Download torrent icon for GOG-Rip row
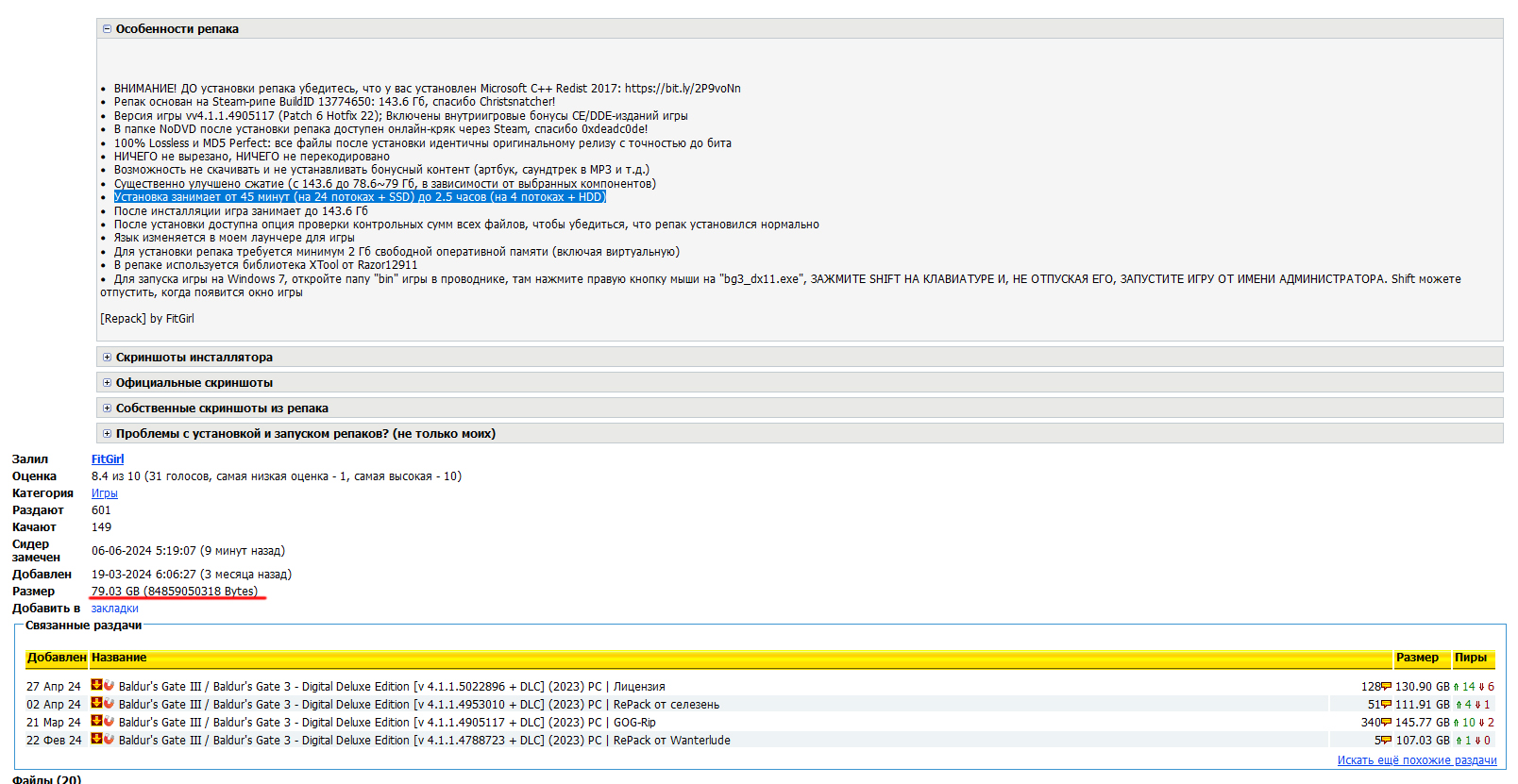Viewport: 1518px width, 784px height. [96, 721]
